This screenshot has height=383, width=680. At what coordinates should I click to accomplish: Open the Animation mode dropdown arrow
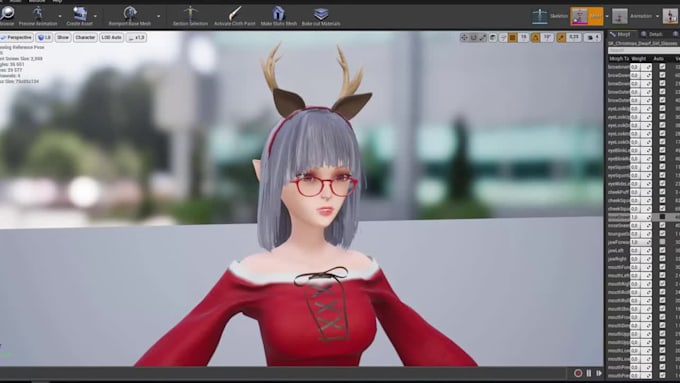tap(657, 16)
